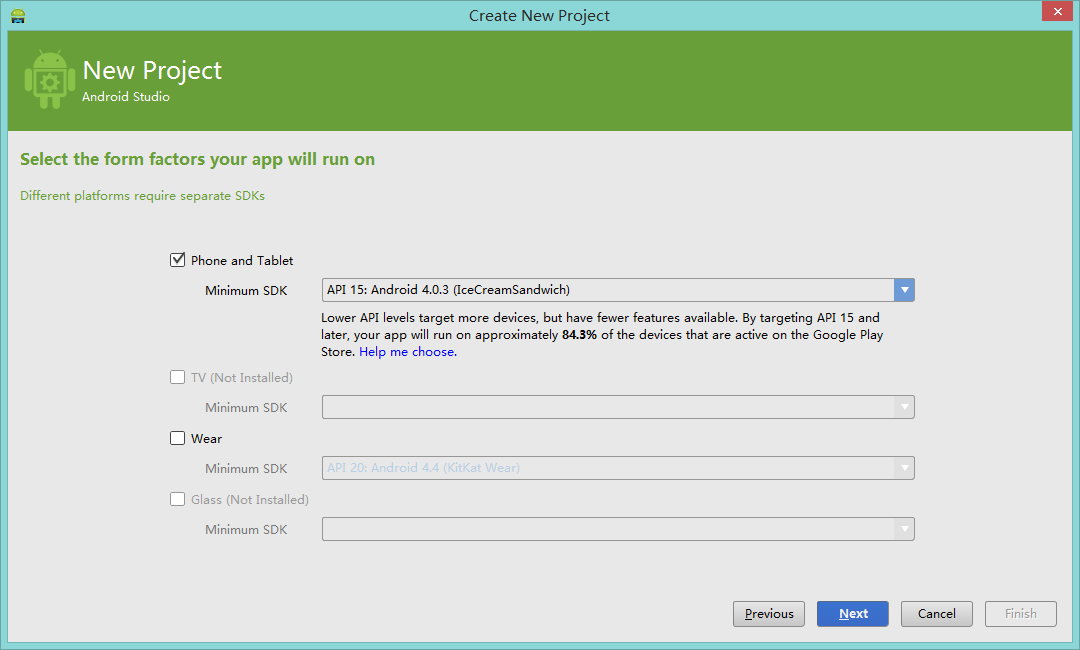Click the 'Select the form factors' heading

(x=197, y=159)
